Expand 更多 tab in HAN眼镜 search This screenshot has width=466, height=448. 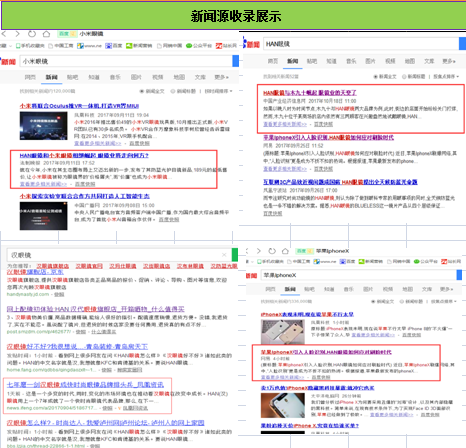pos(449,61)
